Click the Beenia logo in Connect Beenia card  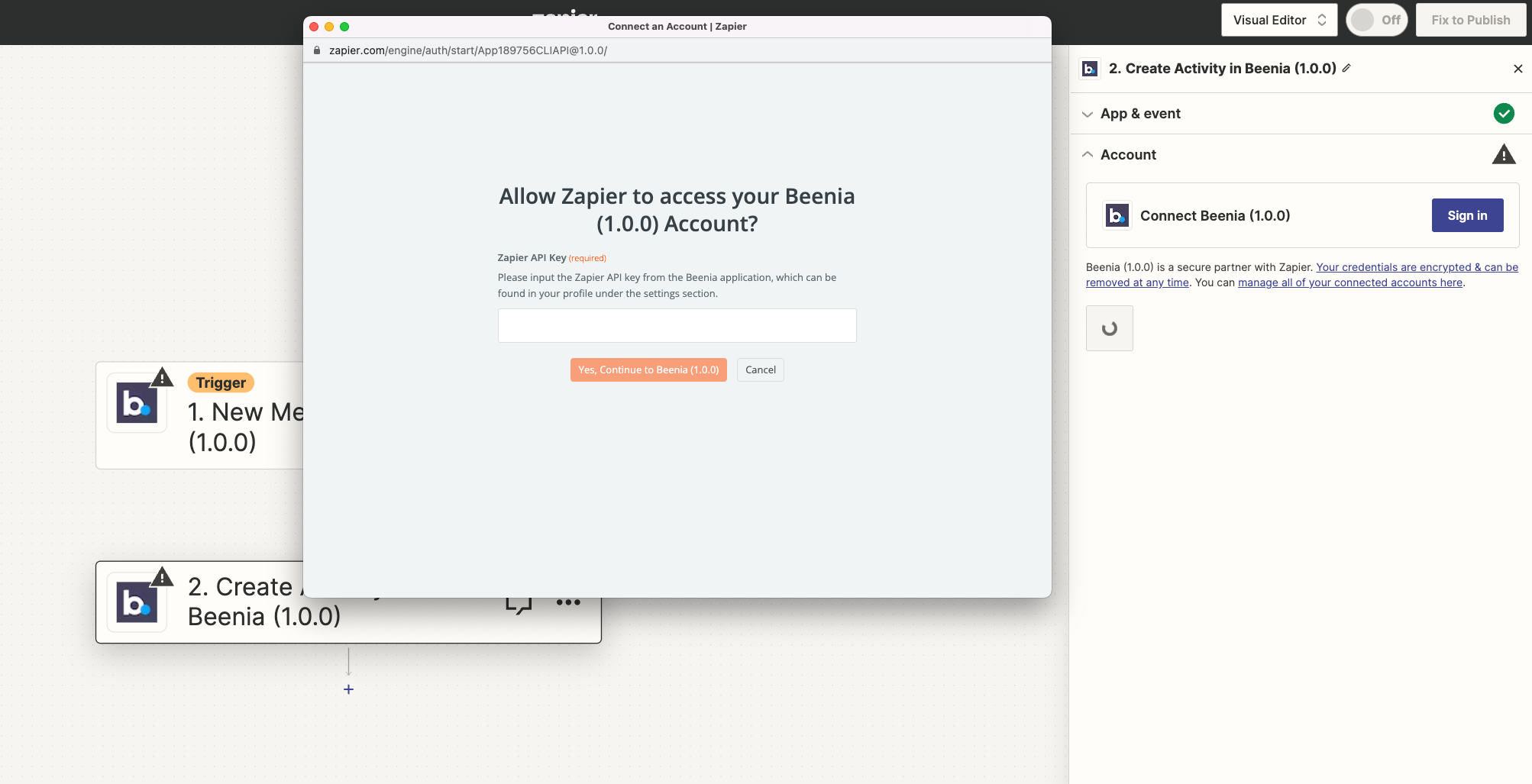[1117, 216]
